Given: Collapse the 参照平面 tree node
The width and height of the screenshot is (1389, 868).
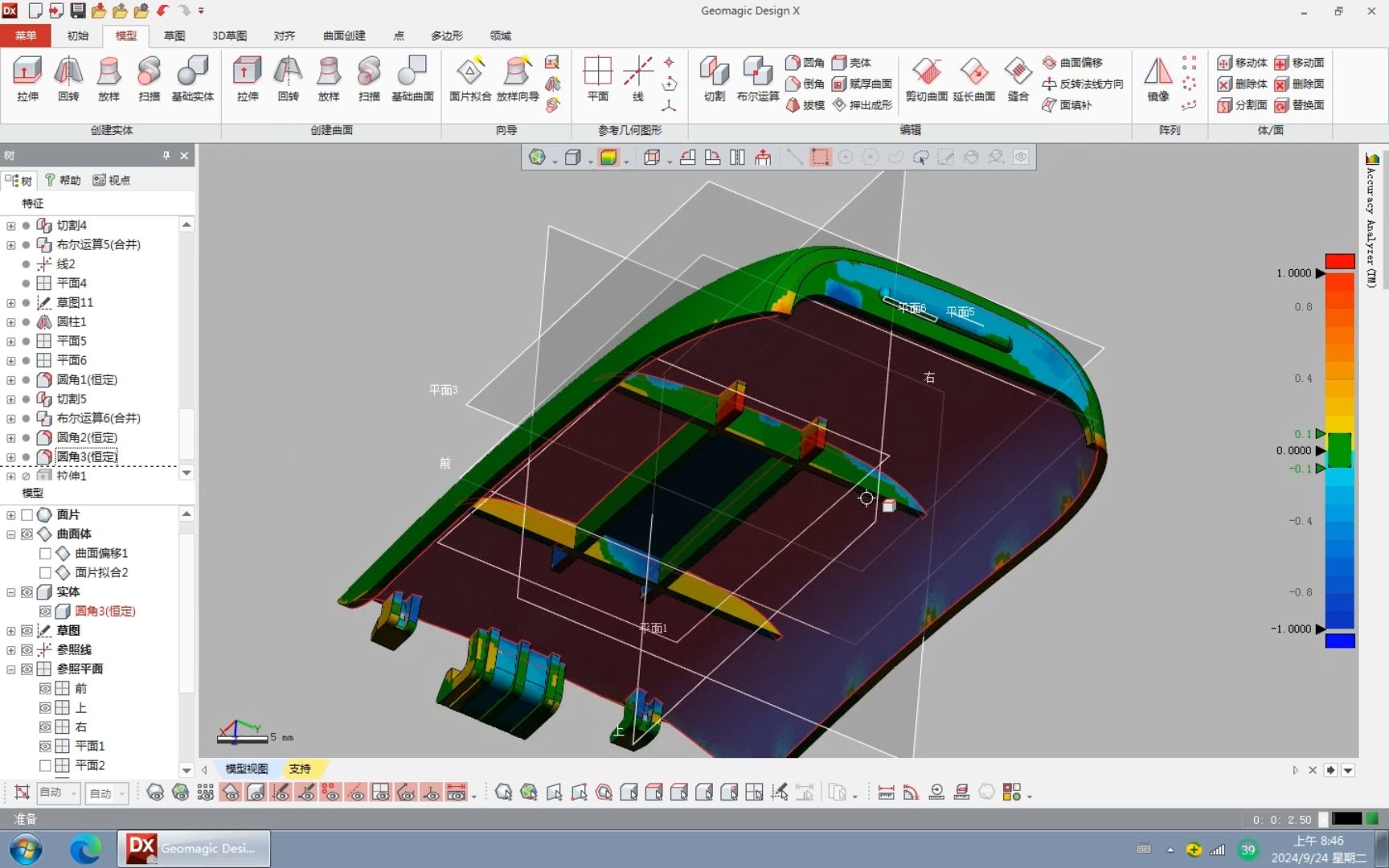Looking at the screenshot, I should point(10,669).
